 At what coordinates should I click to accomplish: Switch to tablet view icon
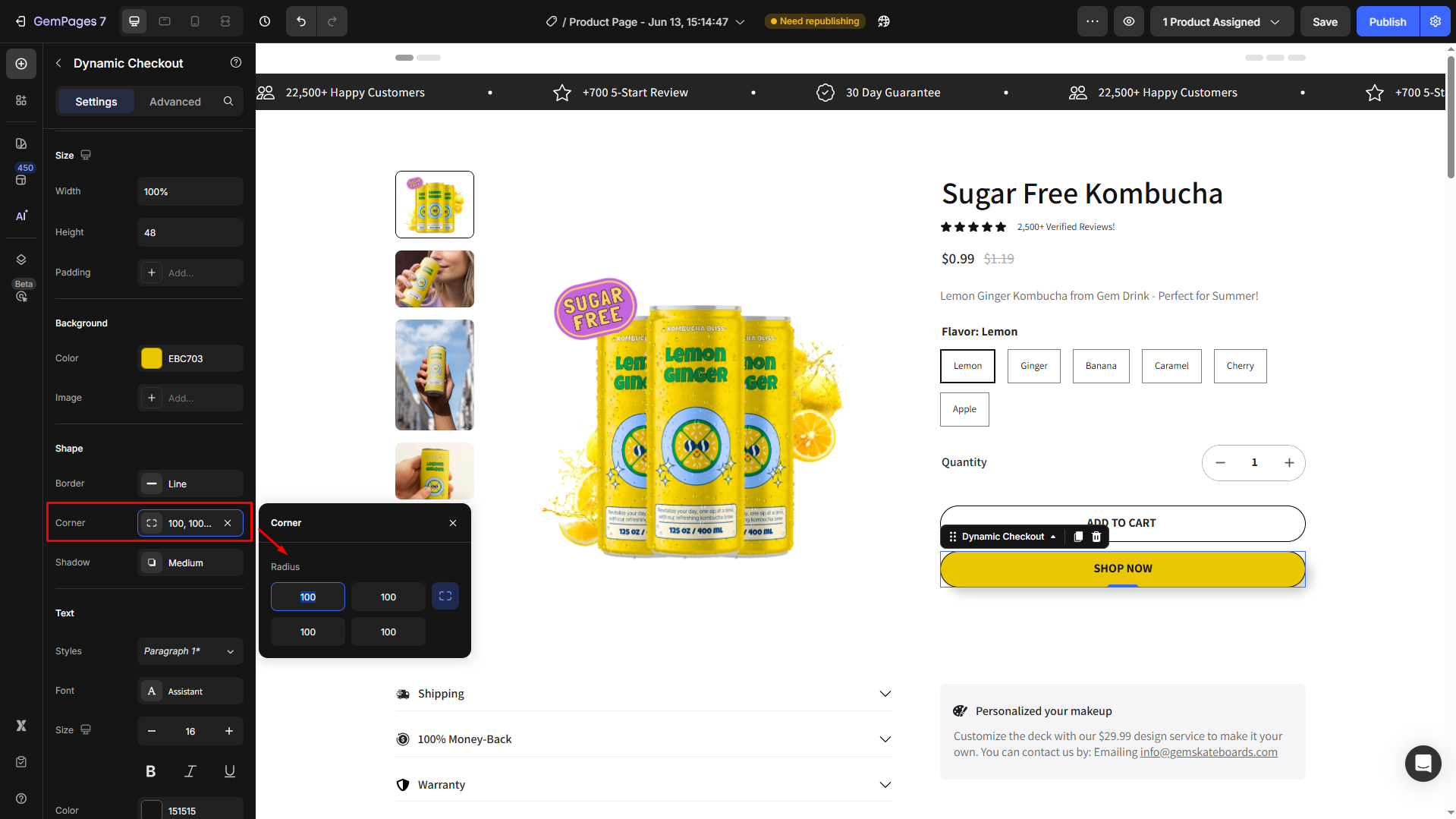(x=165, y=21)
